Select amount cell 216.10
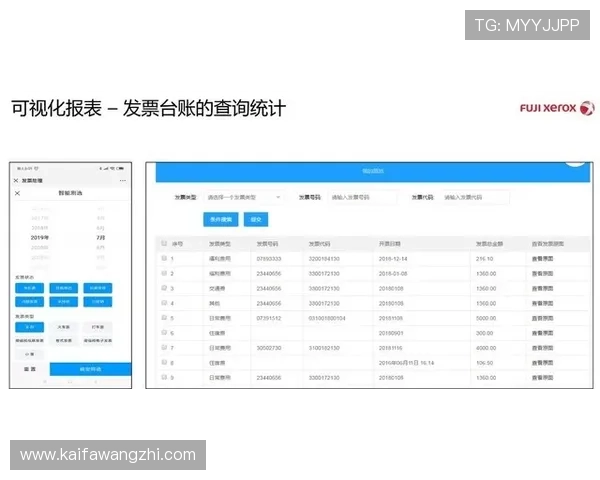The width and height of the screenshot is (600, 480). (484, 259)
